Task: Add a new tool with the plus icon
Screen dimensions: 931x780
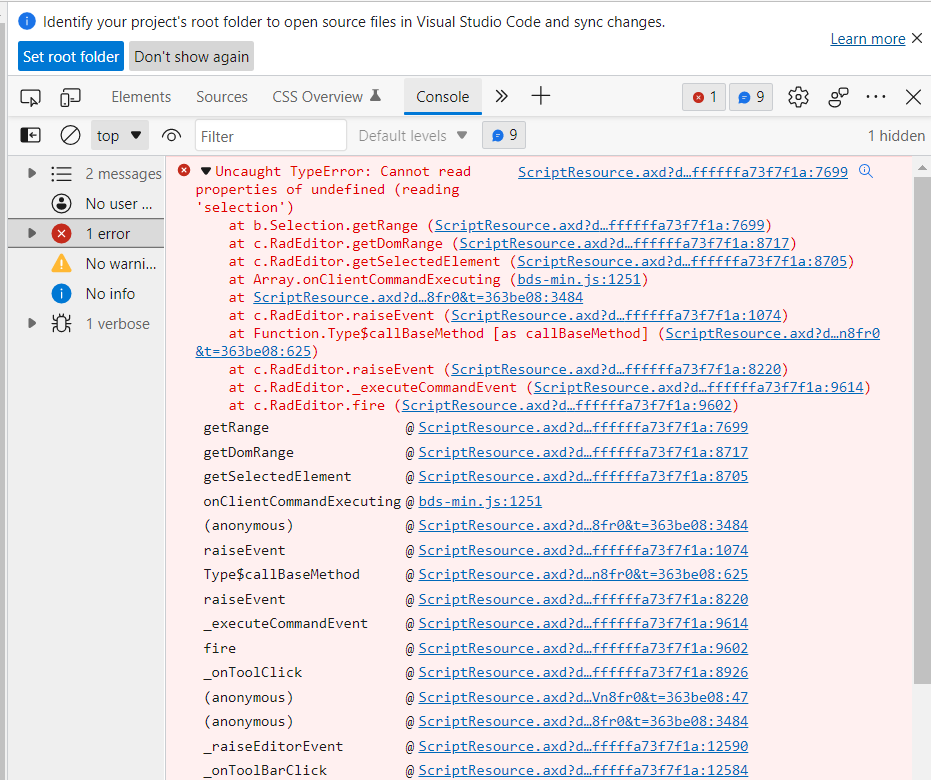Action: tap(541, 96)
